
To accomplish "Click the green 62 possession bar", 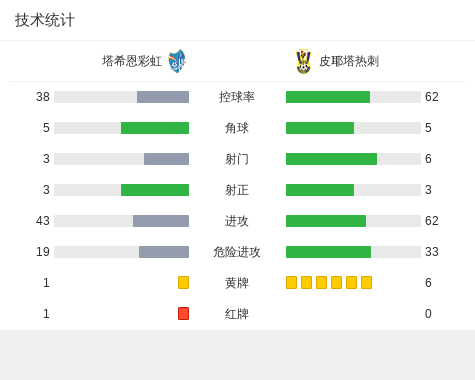I will pos(328,97).
